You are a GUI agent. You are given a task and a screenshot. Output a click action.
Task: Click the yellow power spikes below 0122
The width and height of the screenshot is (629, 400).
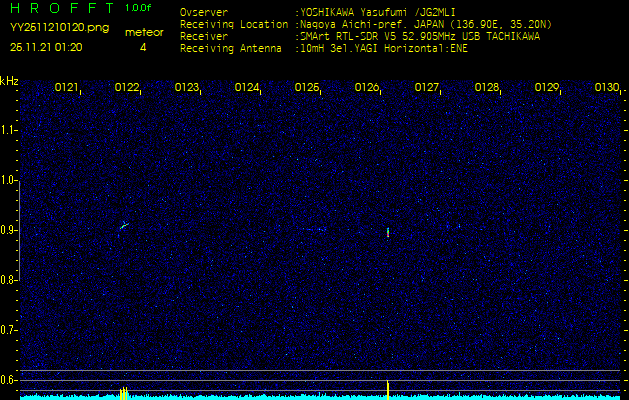coord(124,394)
